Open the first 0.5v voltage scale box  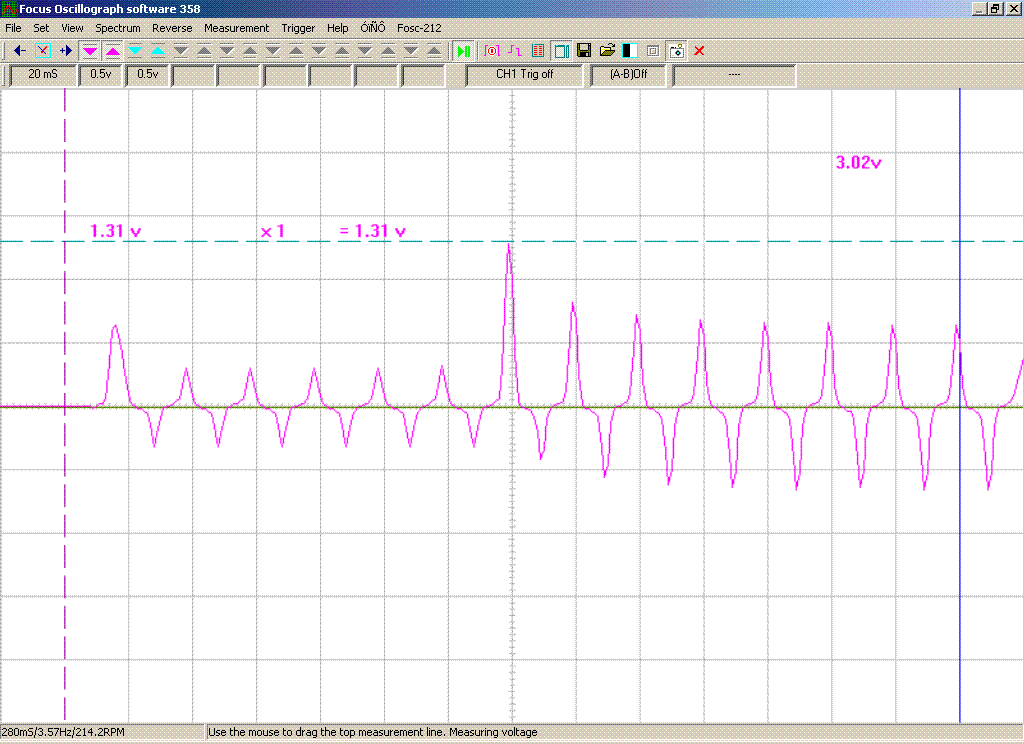coord(101,74)
